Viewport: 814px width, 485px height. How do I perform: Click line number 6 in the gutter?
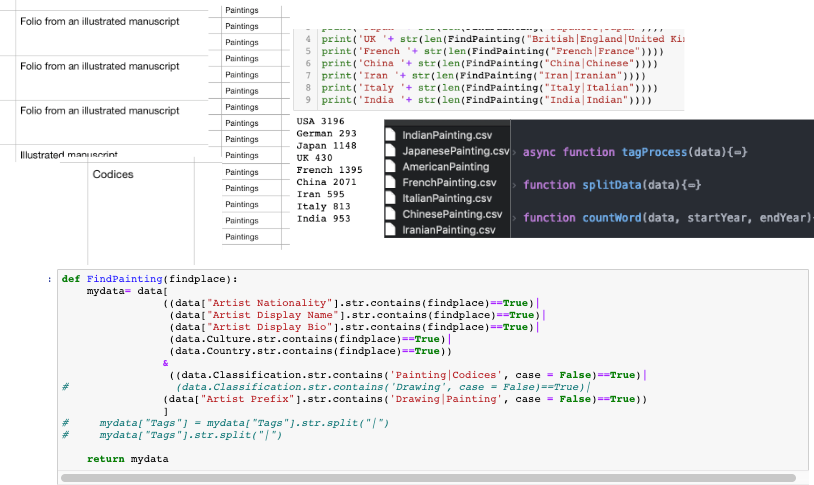[x=309, y=63]
